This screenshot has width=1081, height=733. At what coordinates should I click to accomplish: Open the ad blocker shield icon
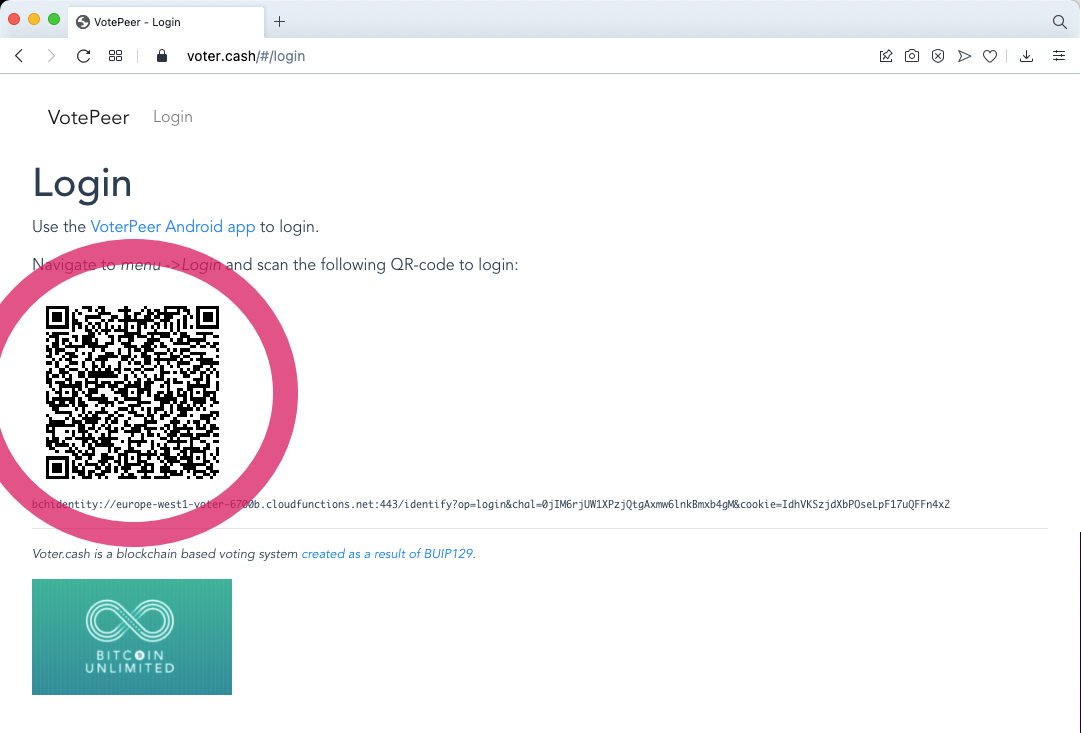pos(938,56)
